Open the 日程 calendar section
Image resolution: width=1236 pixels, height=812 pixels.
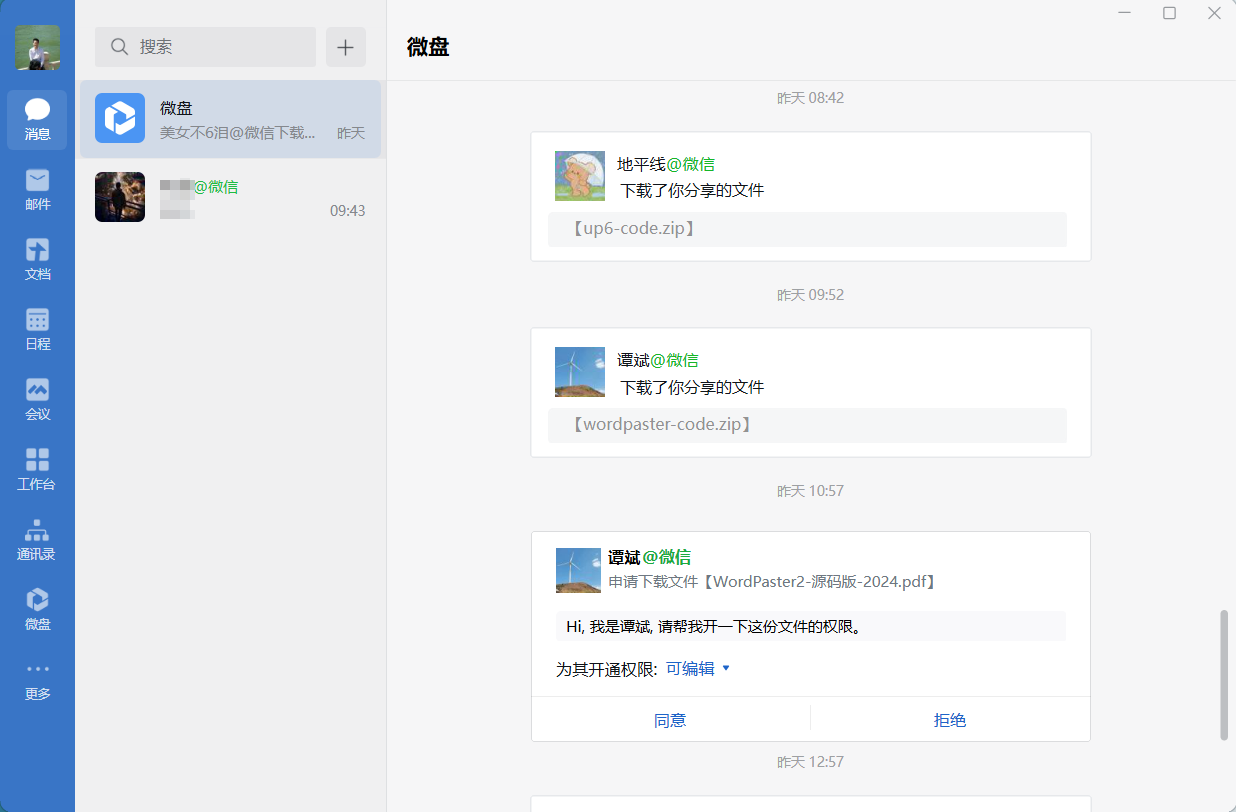37,330
